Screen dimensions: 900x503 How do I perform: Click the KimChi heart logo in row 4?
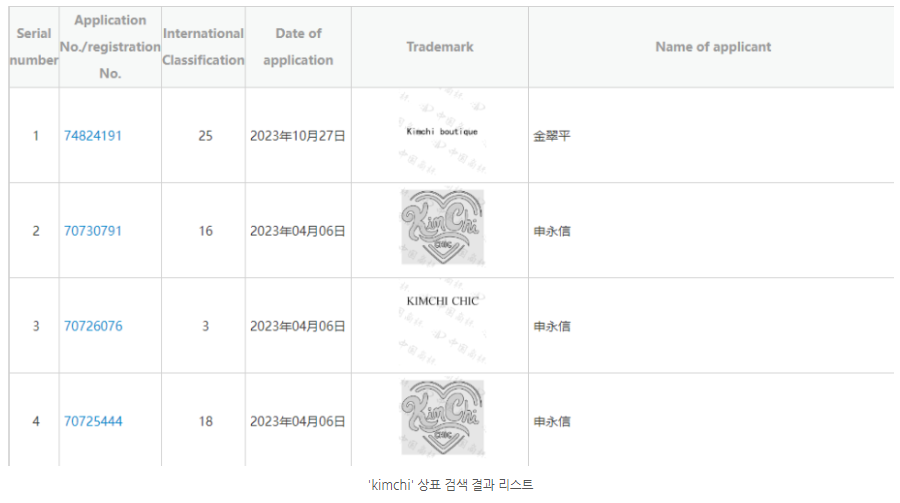coord(442,418)
